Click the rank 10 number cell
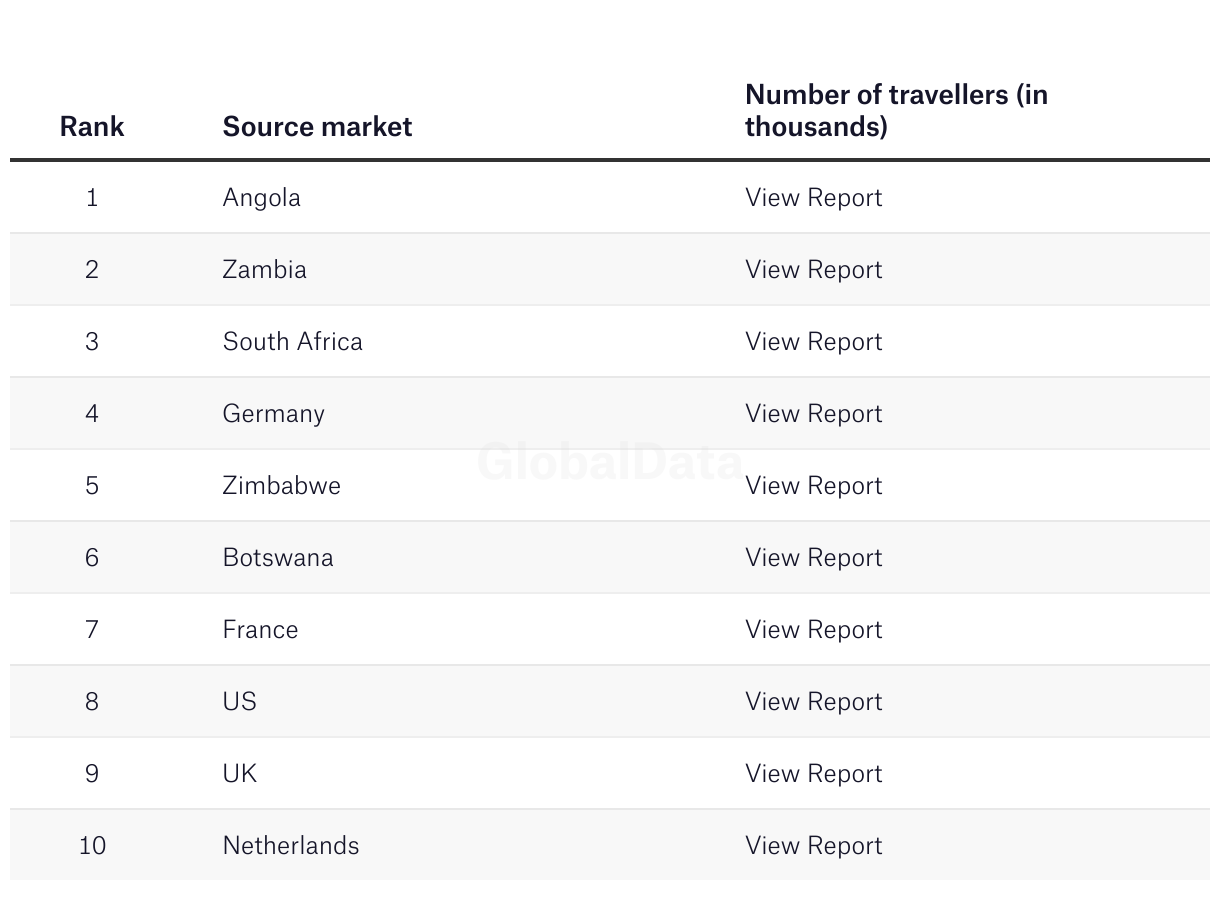This screenshot has width=1220, height=922. click(x=92, y=846)
